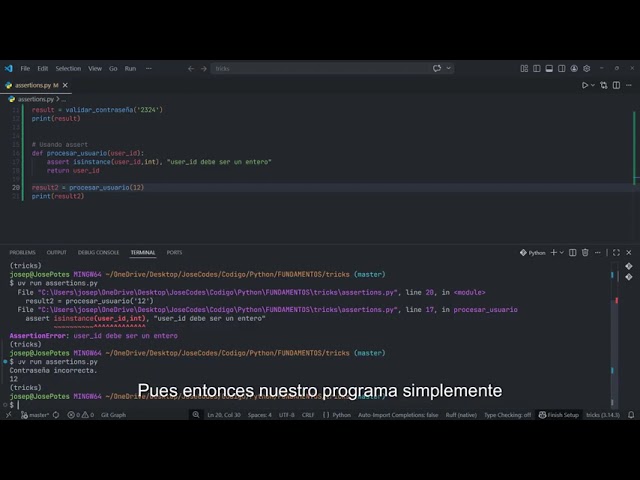Open terminal panel More Actions ellipsis
This screenshot has width=640, height=480.
click(x=598, y=253)
